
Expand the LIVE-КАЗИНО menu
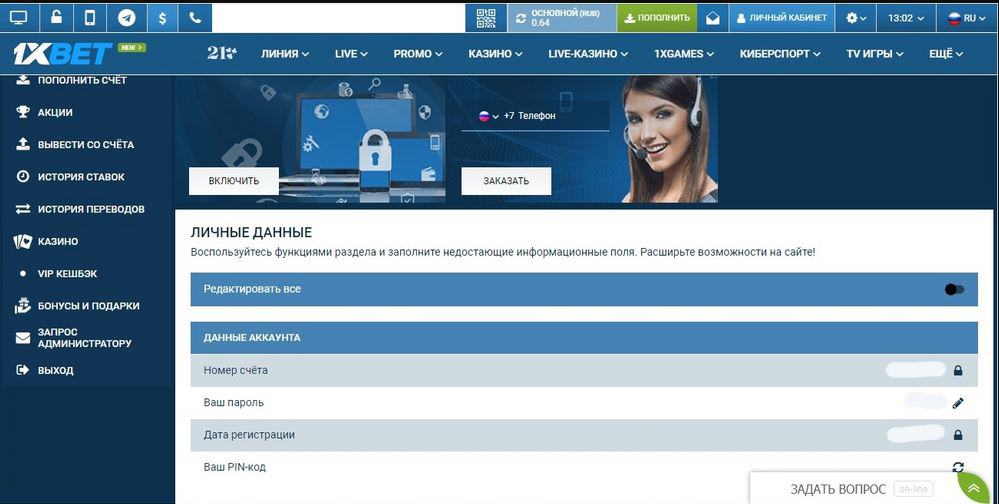588,54
